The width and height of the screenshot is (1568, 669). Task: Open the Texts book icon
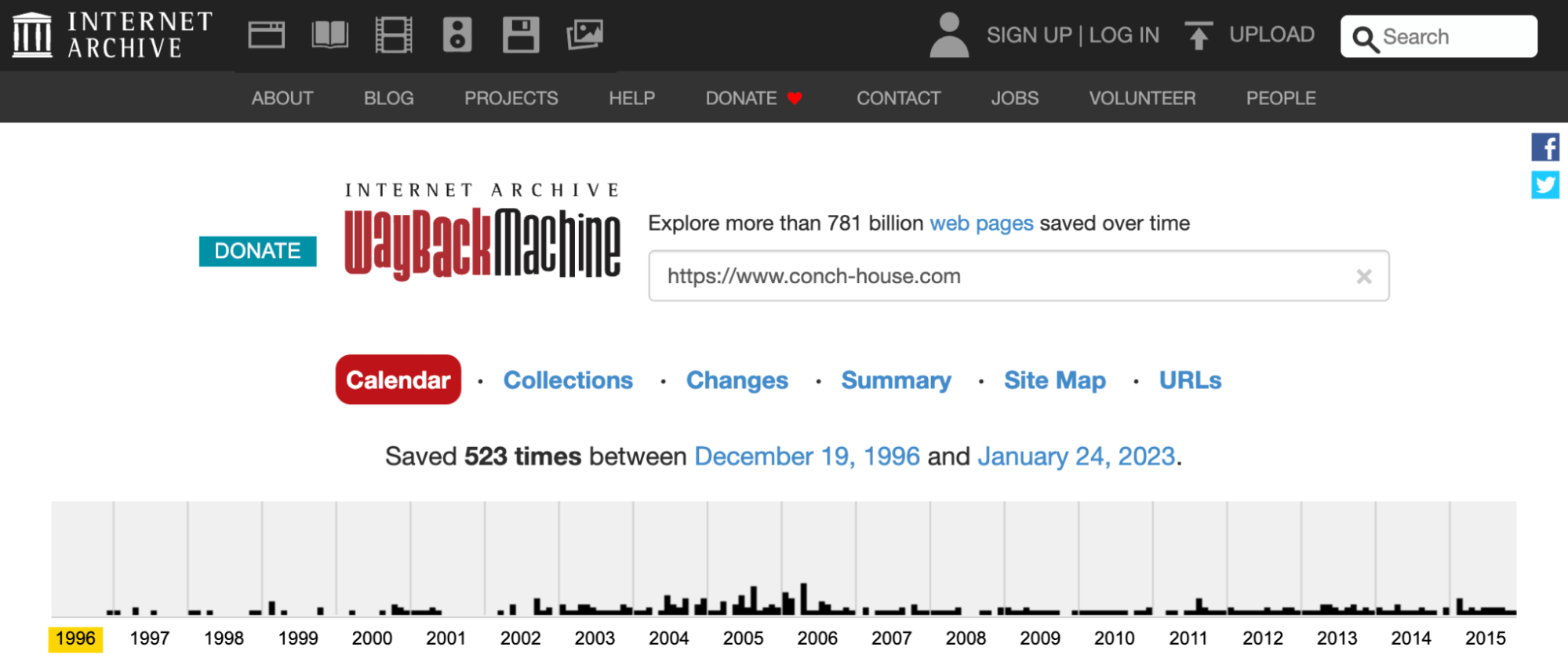pyautogui.click(x=330, y=35)
